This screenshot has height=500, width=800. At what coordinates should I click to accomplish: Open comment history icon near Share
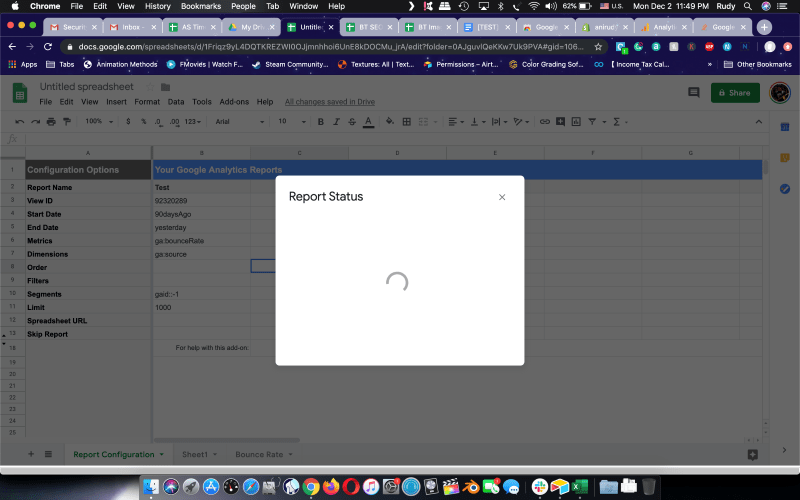point(693,92)
